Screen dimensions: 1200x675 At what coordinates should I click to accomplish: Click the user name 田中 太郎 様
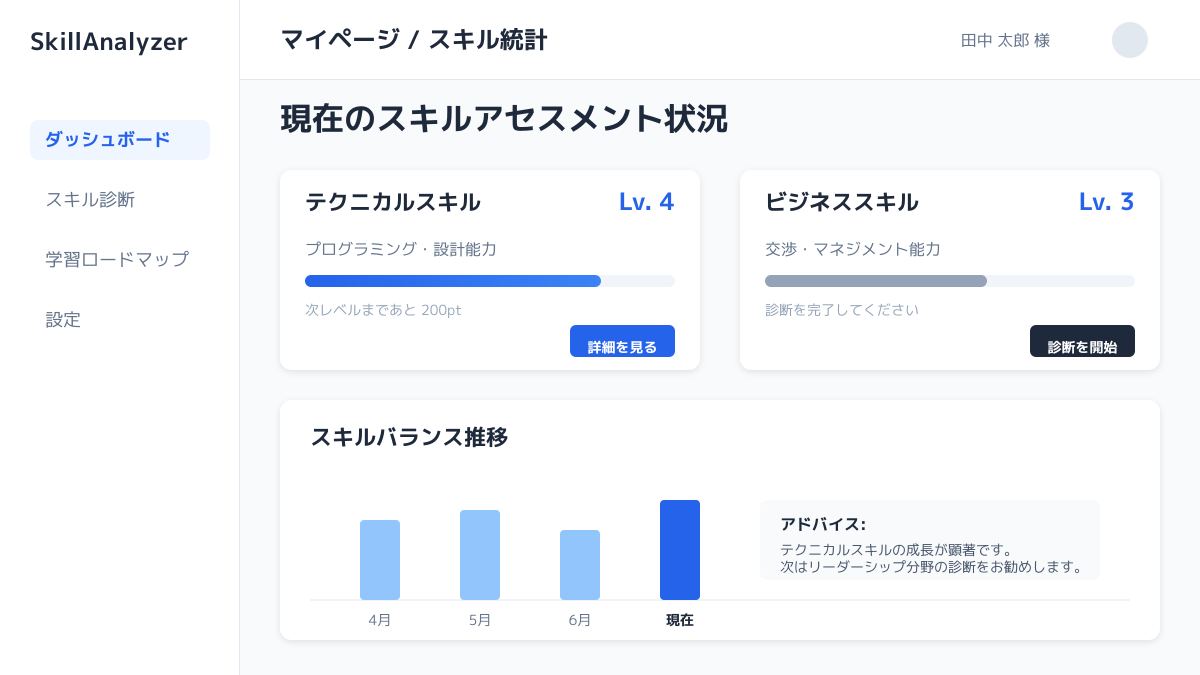tap(1005, 41)
